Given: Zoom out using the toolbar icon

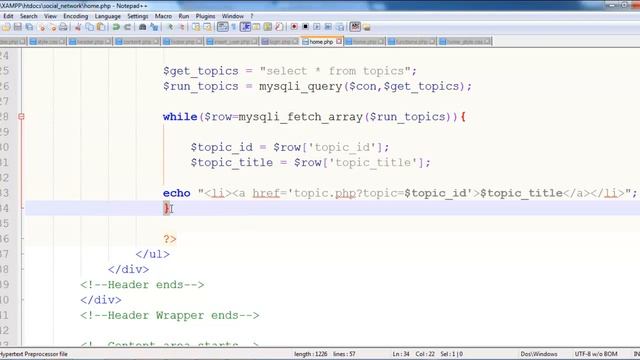Looking at the screenshot, I should [x=182, y=27].
